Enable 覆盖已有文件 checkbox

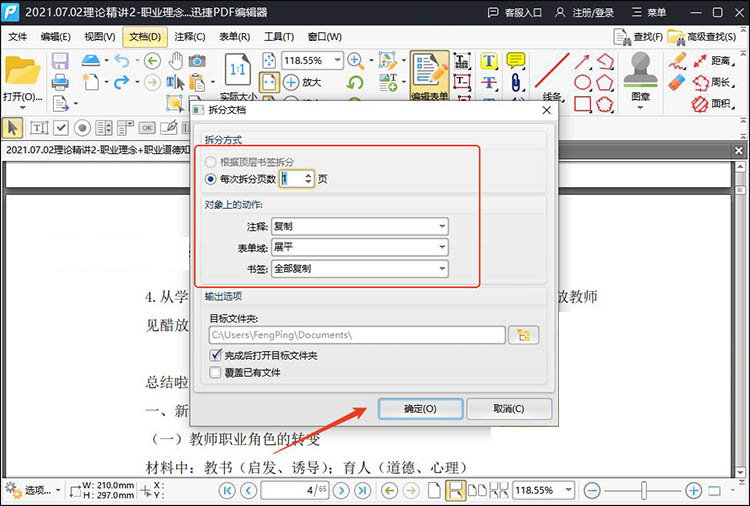tap(215, 372)
